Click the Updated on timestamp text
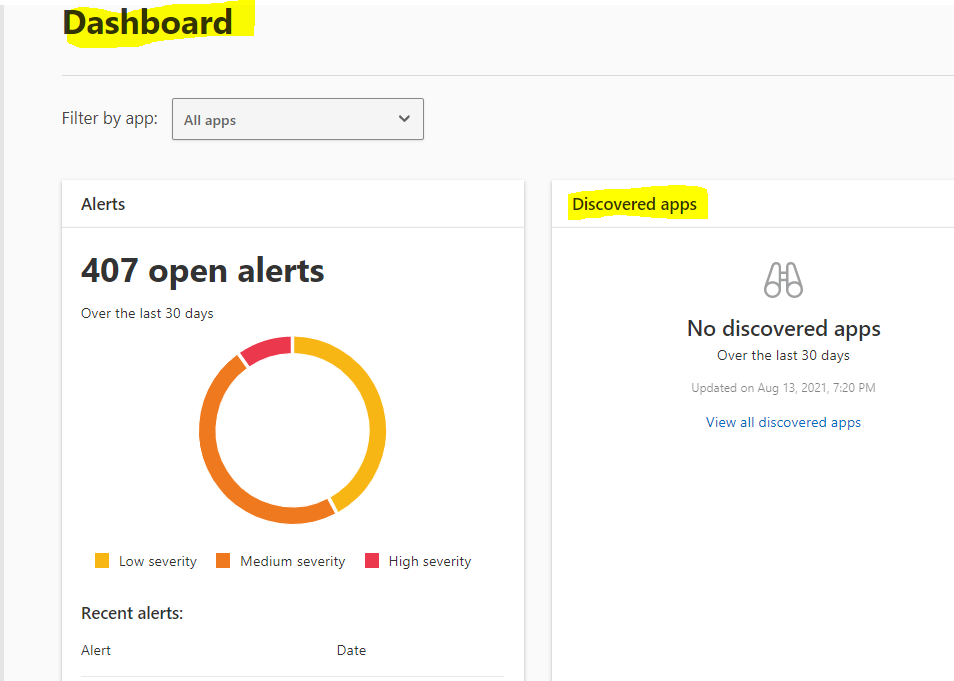Screen dimensions: 954x681 tap(783, 387)
